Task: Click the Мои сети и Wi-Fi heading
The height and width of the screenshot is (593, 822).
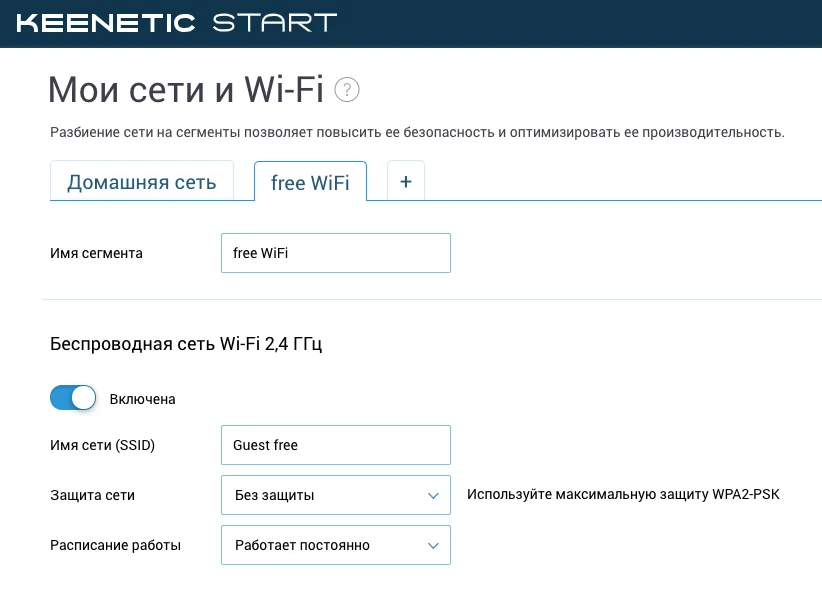Action: (x=186, y=89)
